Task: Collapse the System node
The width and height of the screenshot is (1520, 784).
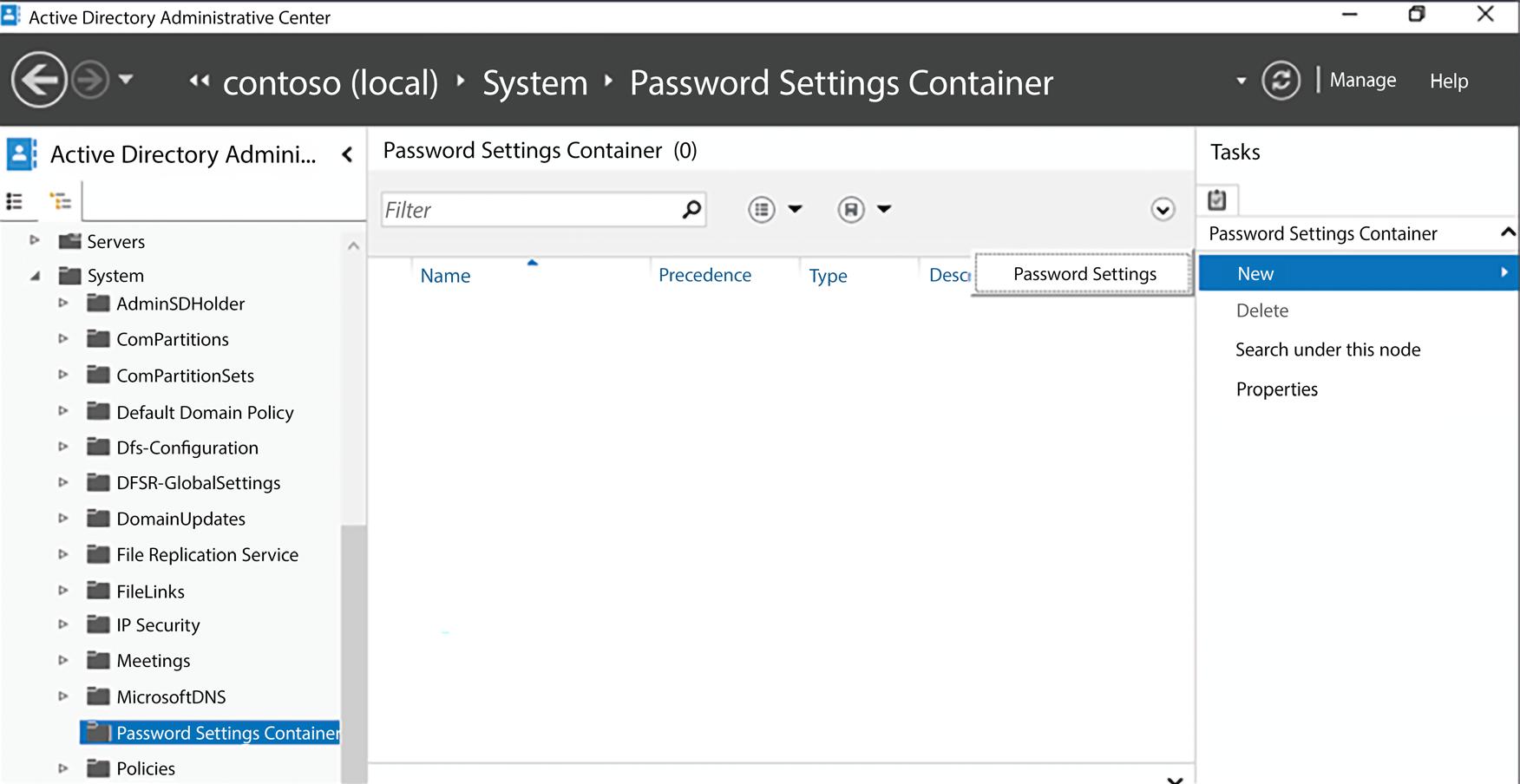Action: (35, 276)
